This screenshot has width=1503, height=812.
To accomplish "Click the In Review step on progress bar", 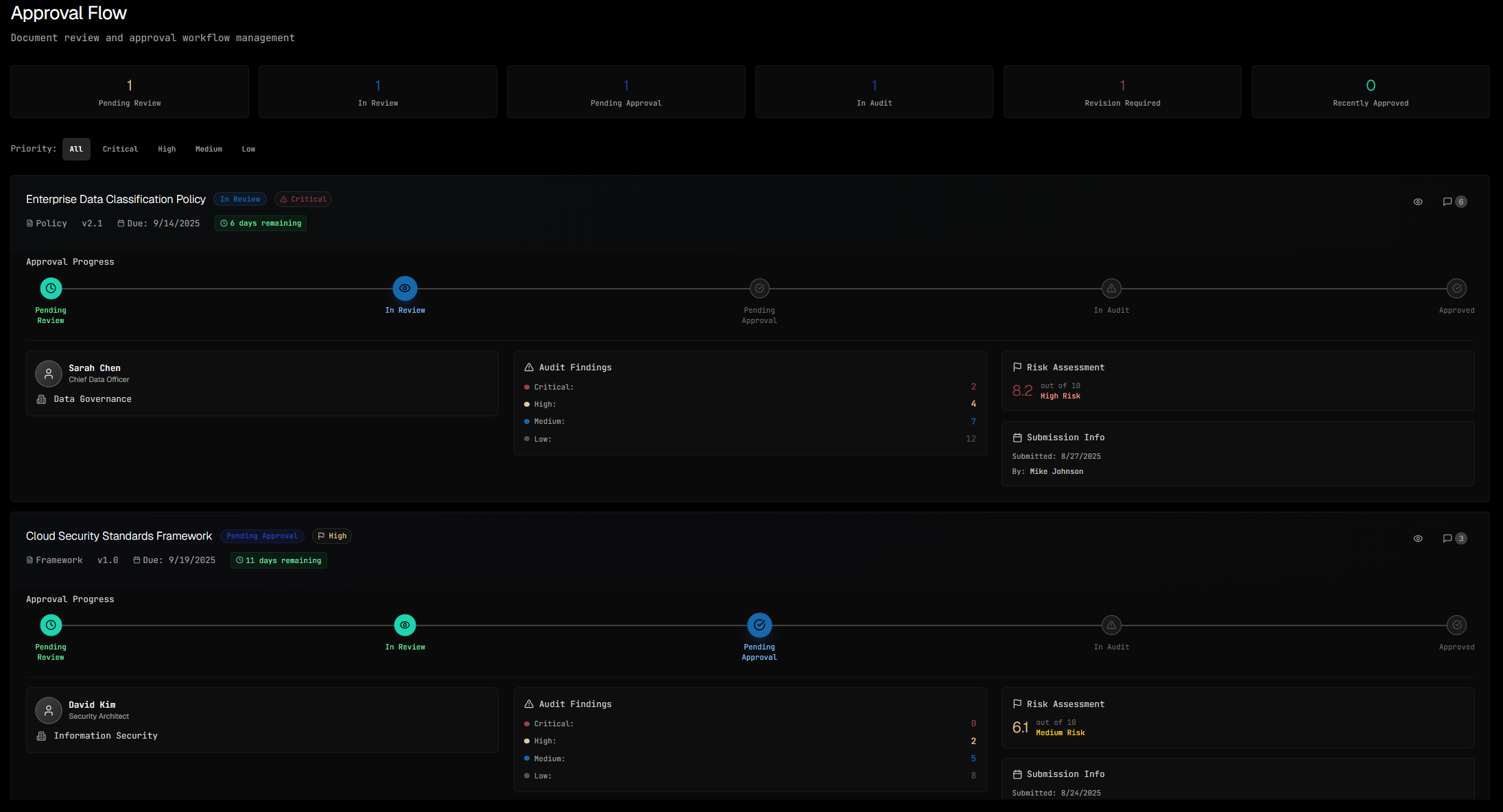I will 405,288.
